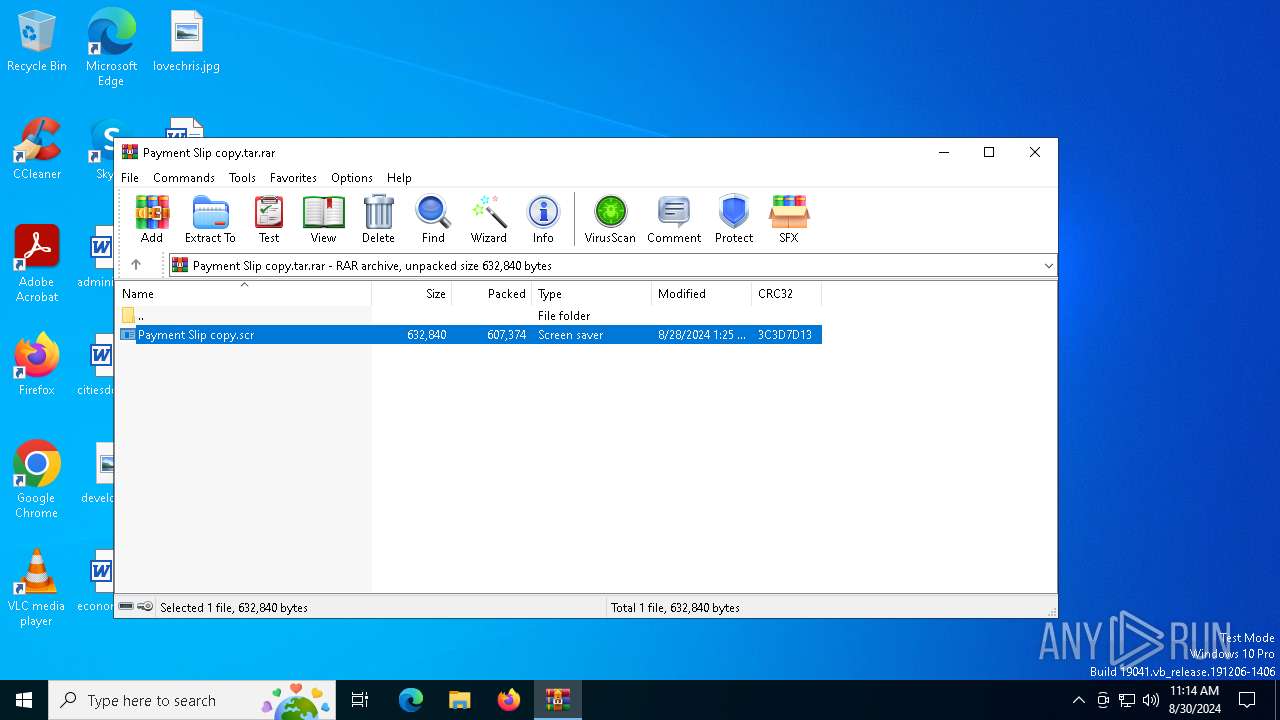Open Google Chrome desktop shortcut
1280x720 pixels.
point(37,480)
